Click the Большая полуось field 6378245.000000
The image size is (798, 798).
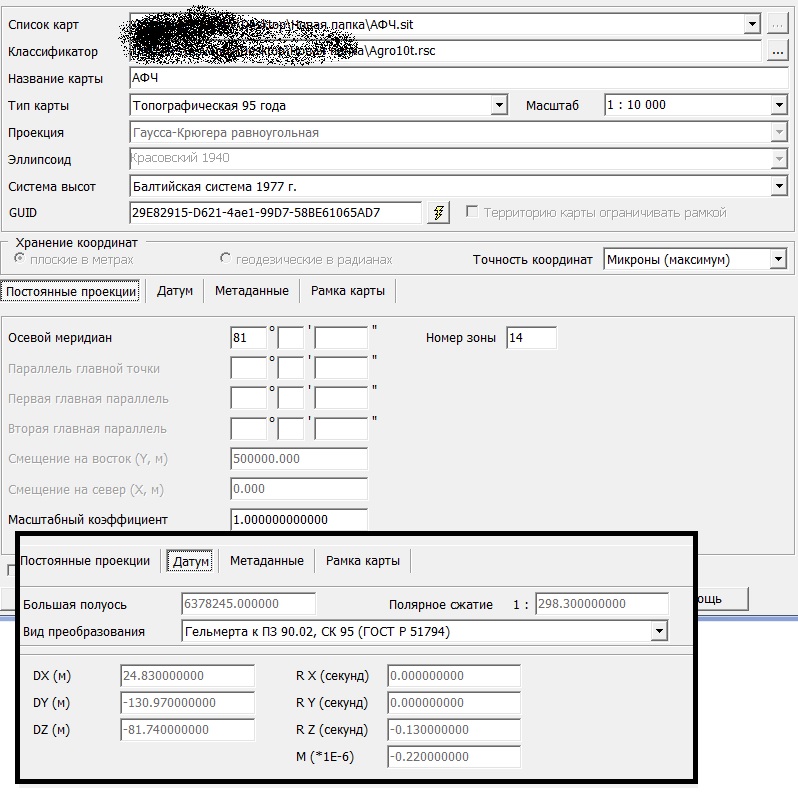(x=248, y=604)
